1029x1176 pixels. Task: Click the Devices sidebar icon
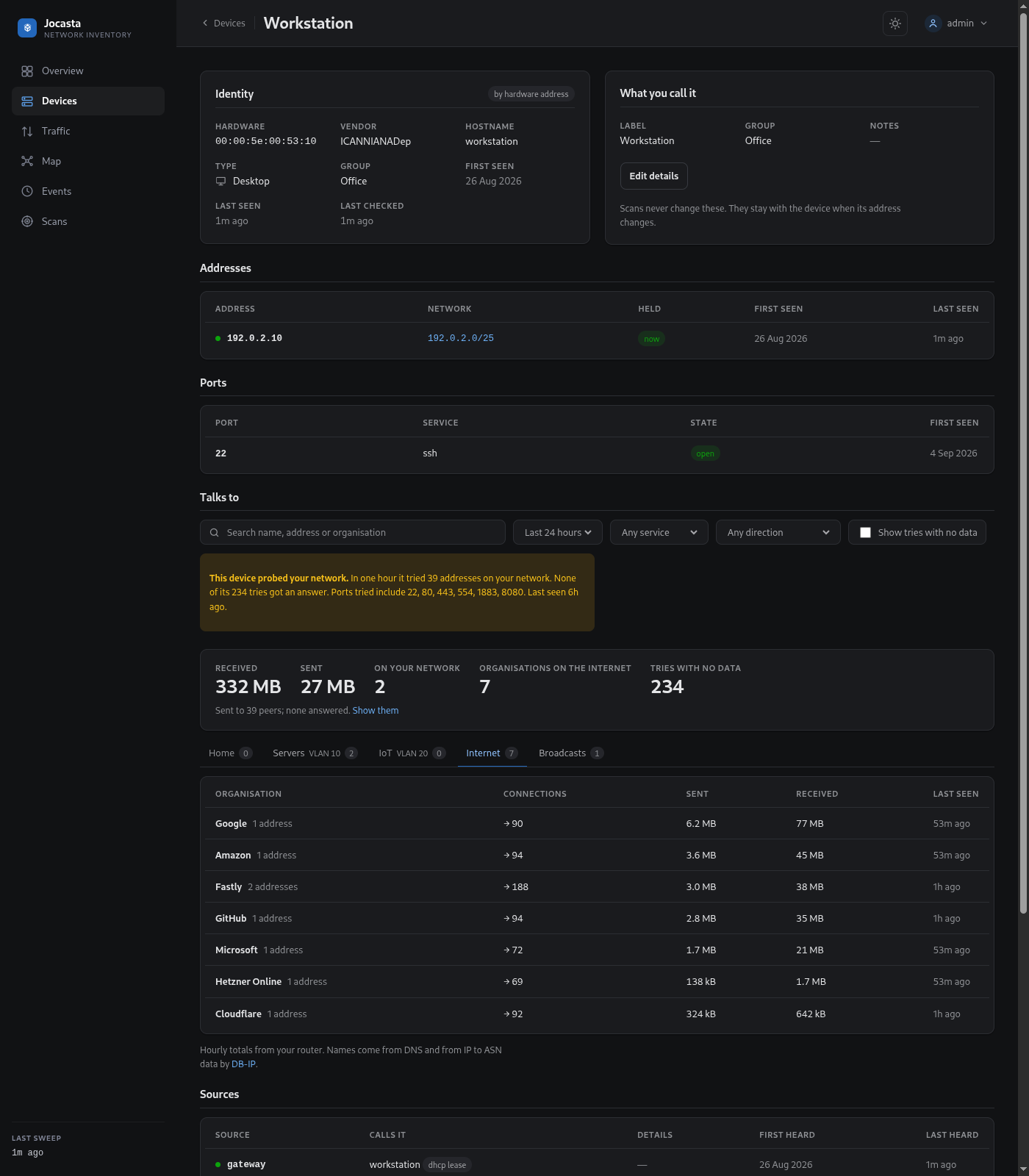pos(27,101)
